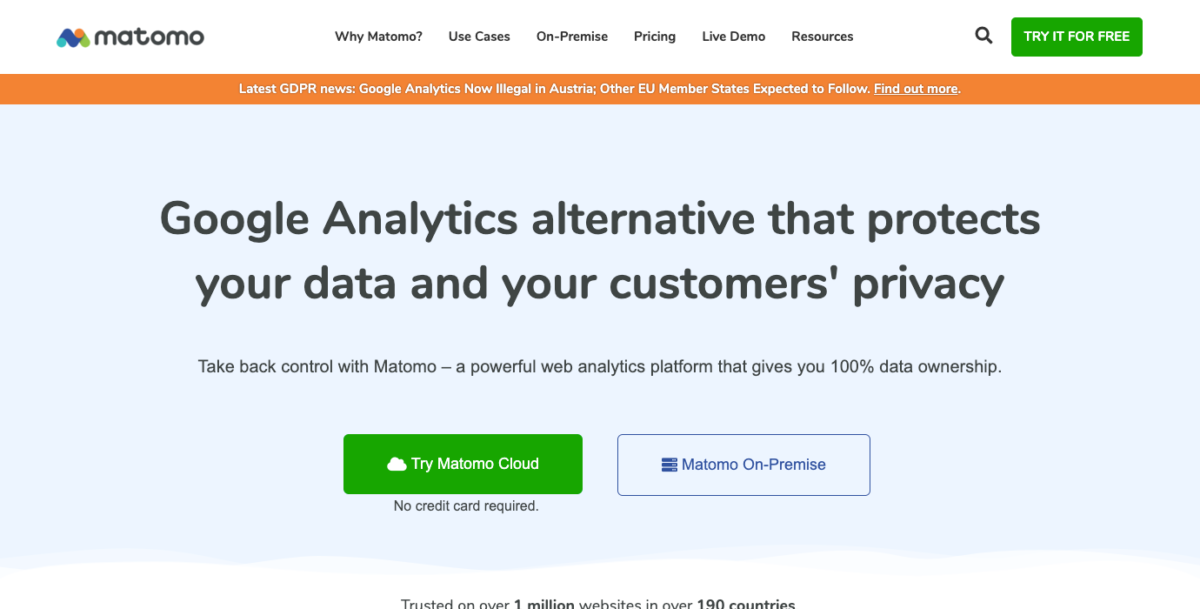
Task: Click the 'No credit card required' note
Action: (x=466, y=506)
